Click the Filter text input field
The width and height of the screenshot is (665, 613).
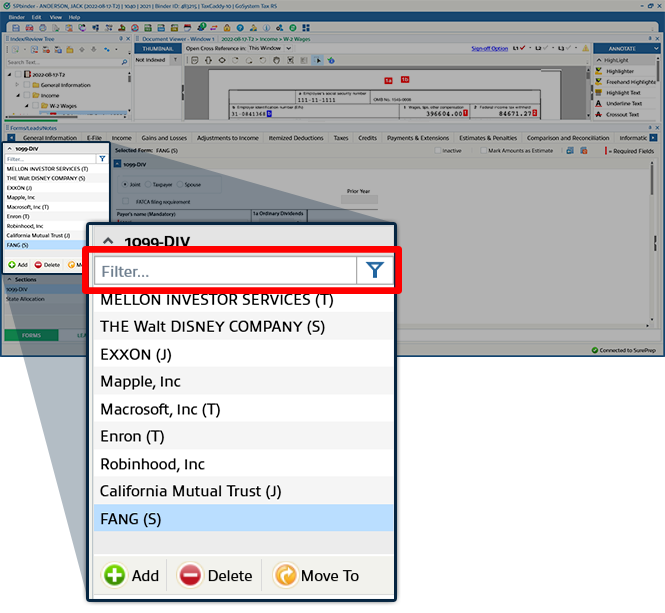coord(225,271)
